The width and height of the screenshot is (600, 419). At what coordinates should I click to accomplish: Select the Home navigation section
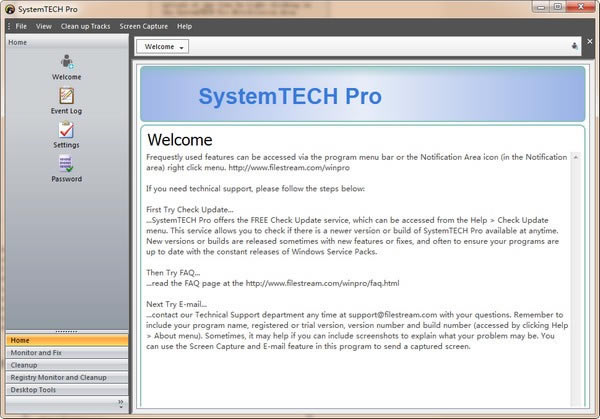(67, 340)
